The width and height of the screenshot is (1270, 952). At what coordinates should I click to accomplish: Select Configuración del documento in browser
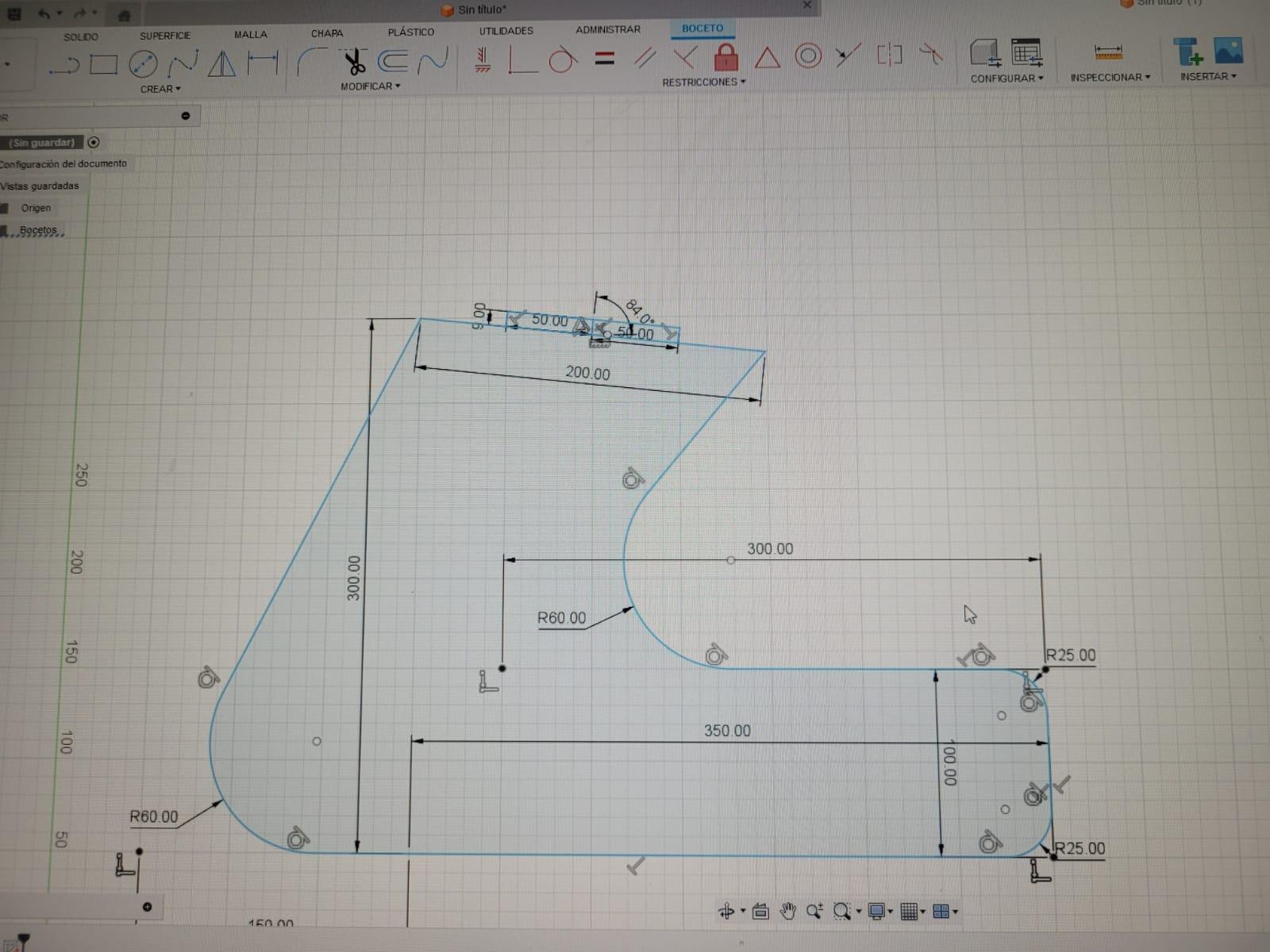coord(63,163)
